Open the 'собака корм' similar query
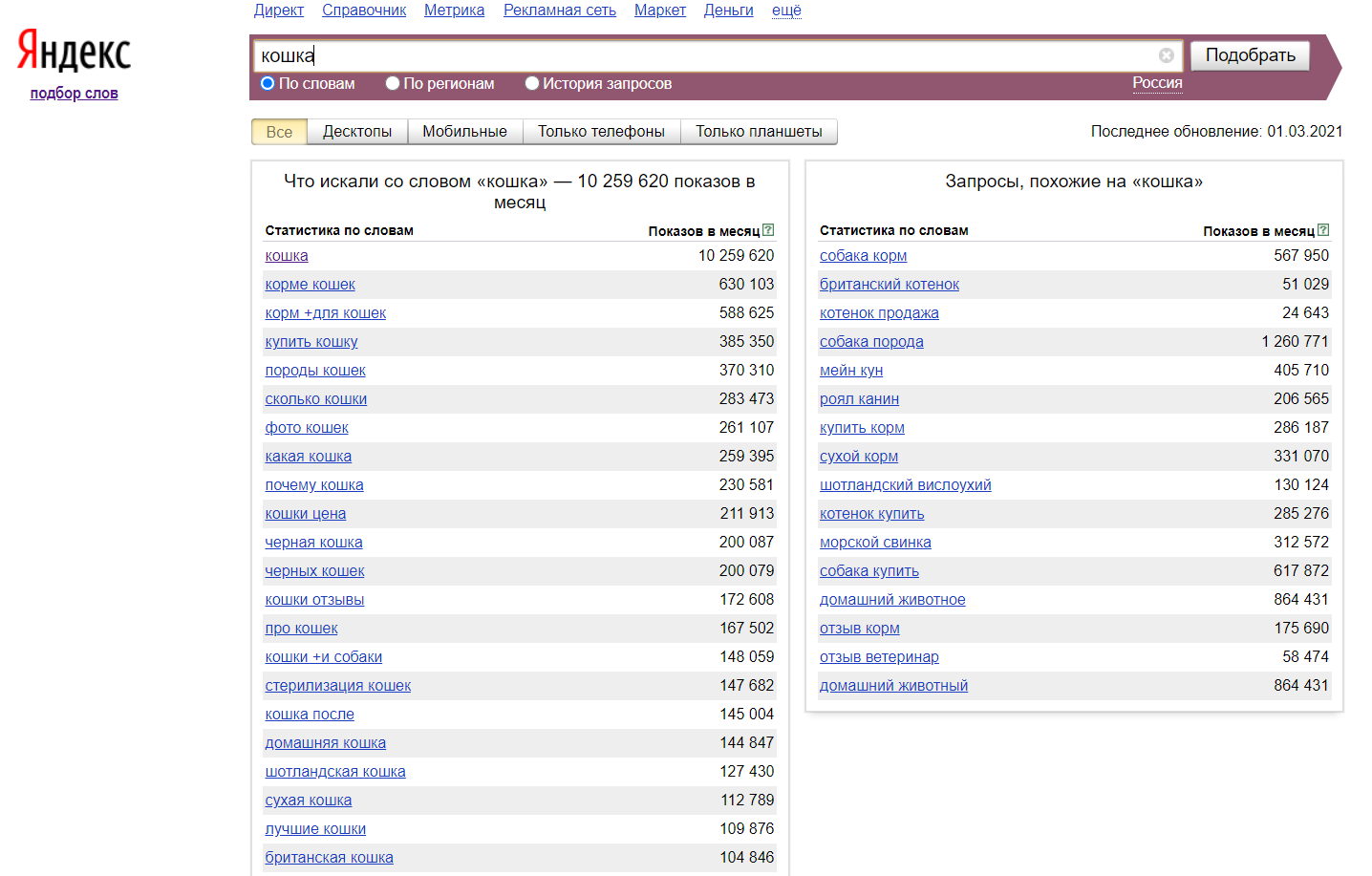Screen dimensions: 1372x876 [x=864, y=256]
